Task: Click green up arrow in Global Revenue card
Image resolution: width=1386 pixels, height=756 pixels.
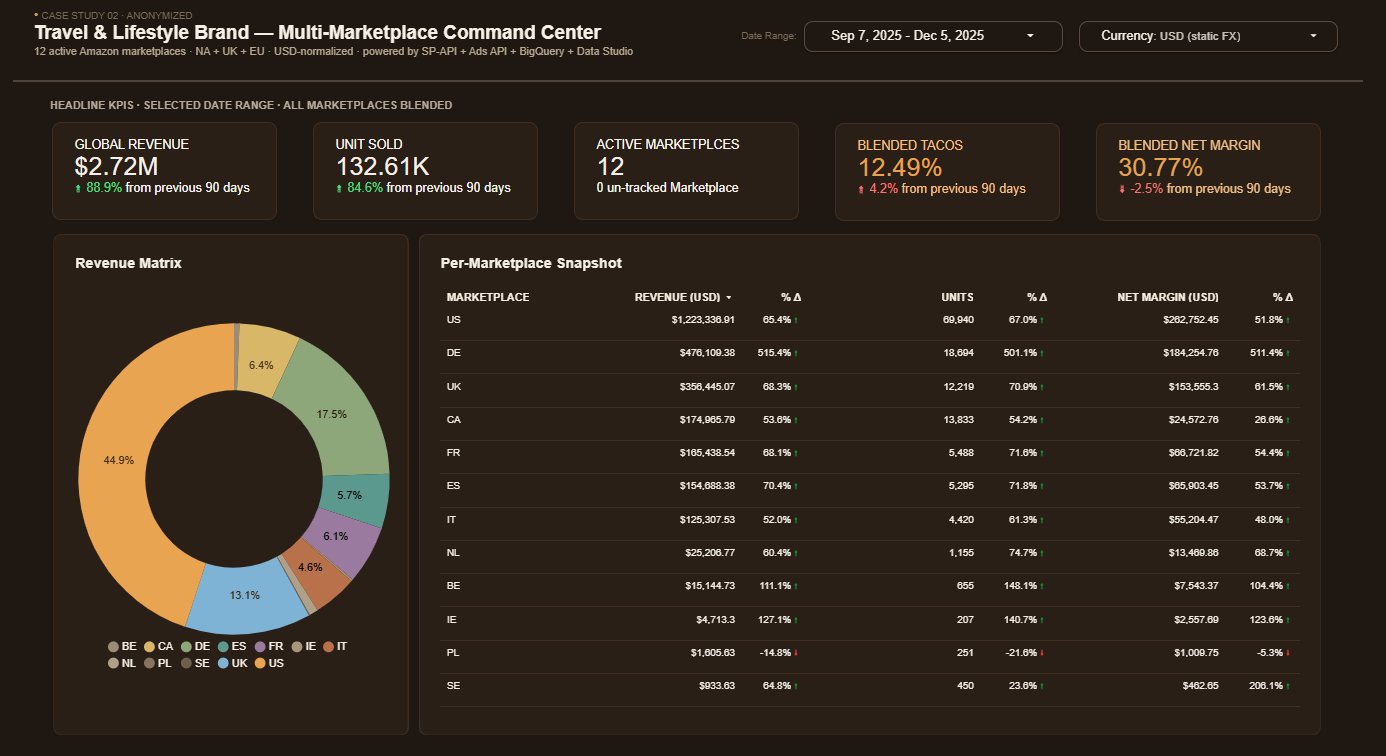Action: pos(79,188)
